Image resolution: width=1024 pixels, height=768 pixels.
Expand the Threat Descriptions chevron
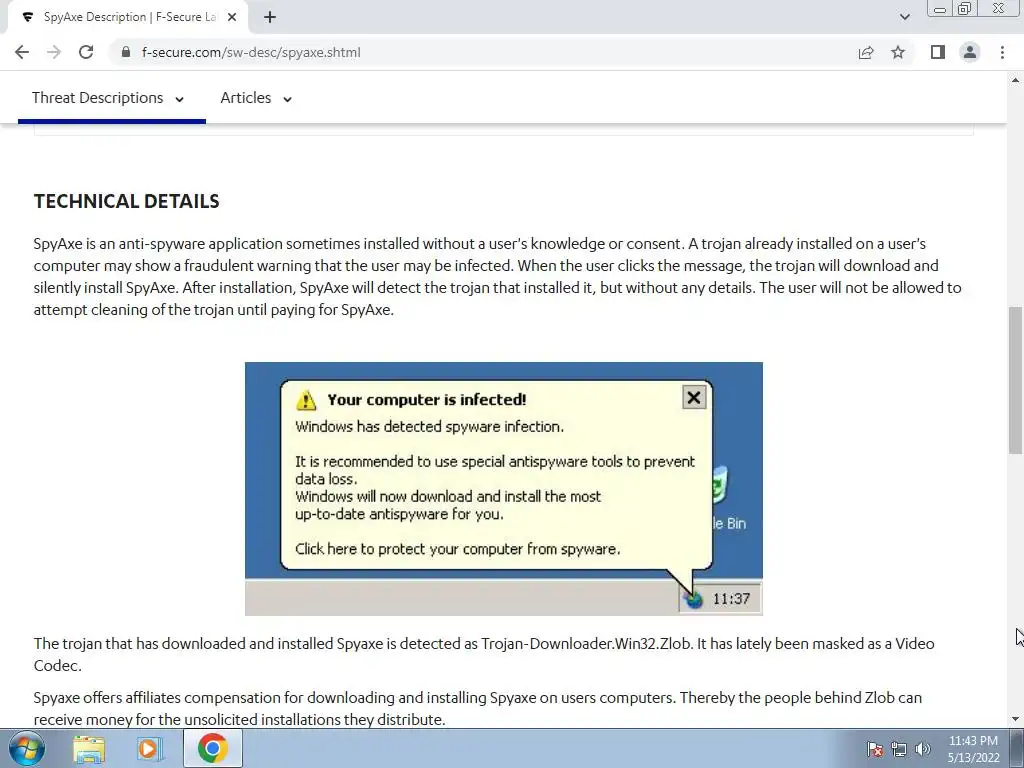(180, 99)
